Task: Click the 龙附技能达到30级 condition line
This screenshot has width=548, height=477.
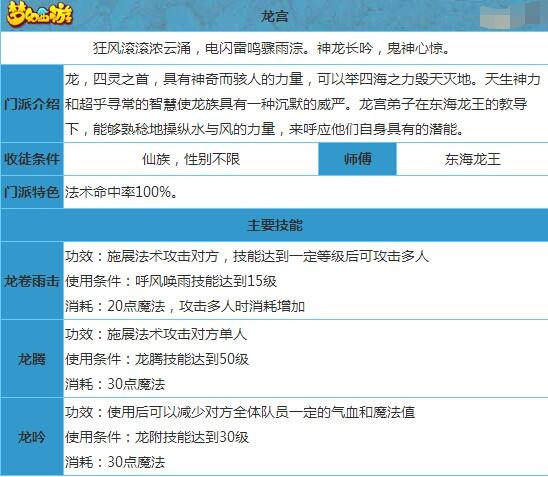Action: pyautogui.click(x=157, y=437)
